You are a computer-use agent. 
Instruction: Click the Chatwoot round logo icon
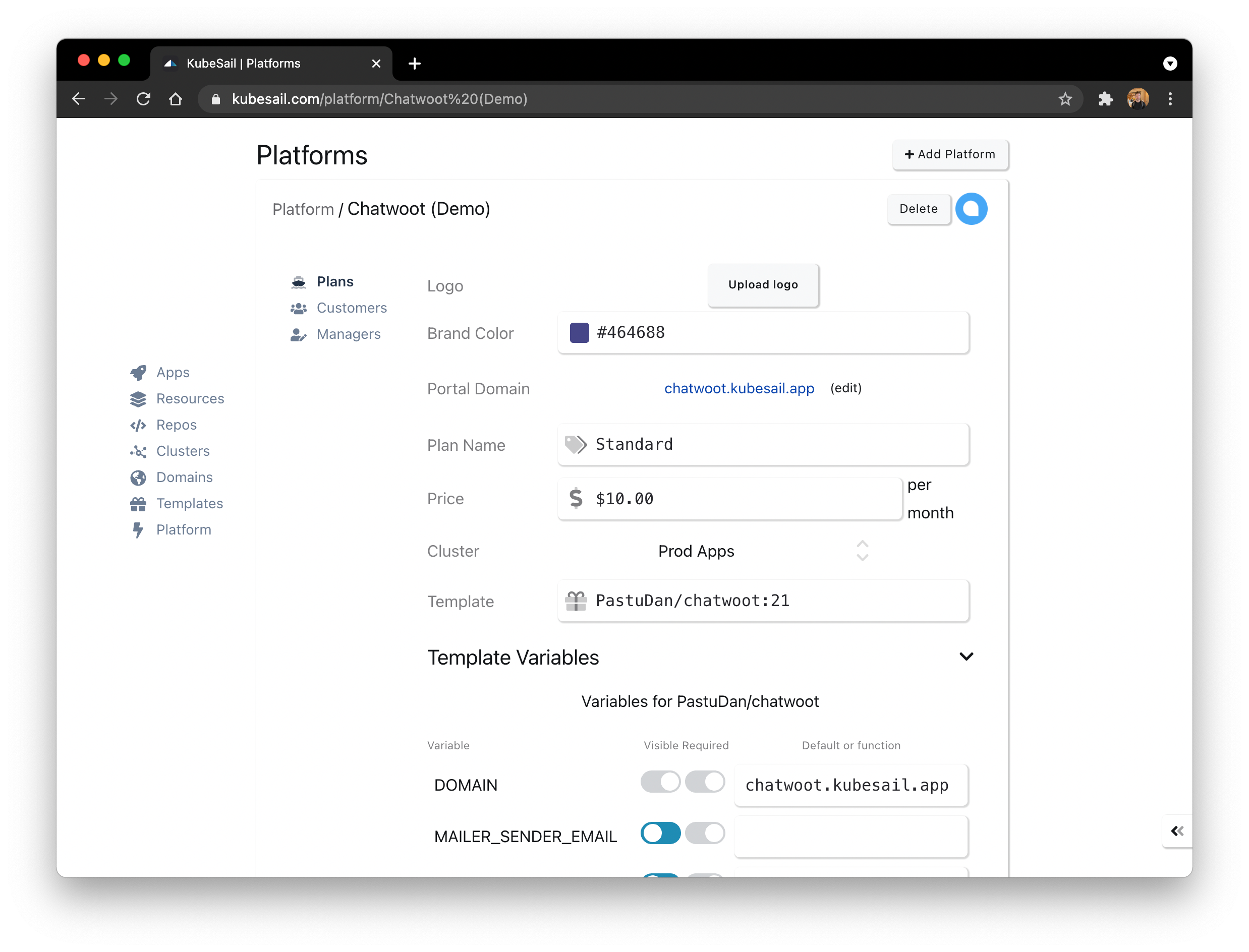coord(971,209)
